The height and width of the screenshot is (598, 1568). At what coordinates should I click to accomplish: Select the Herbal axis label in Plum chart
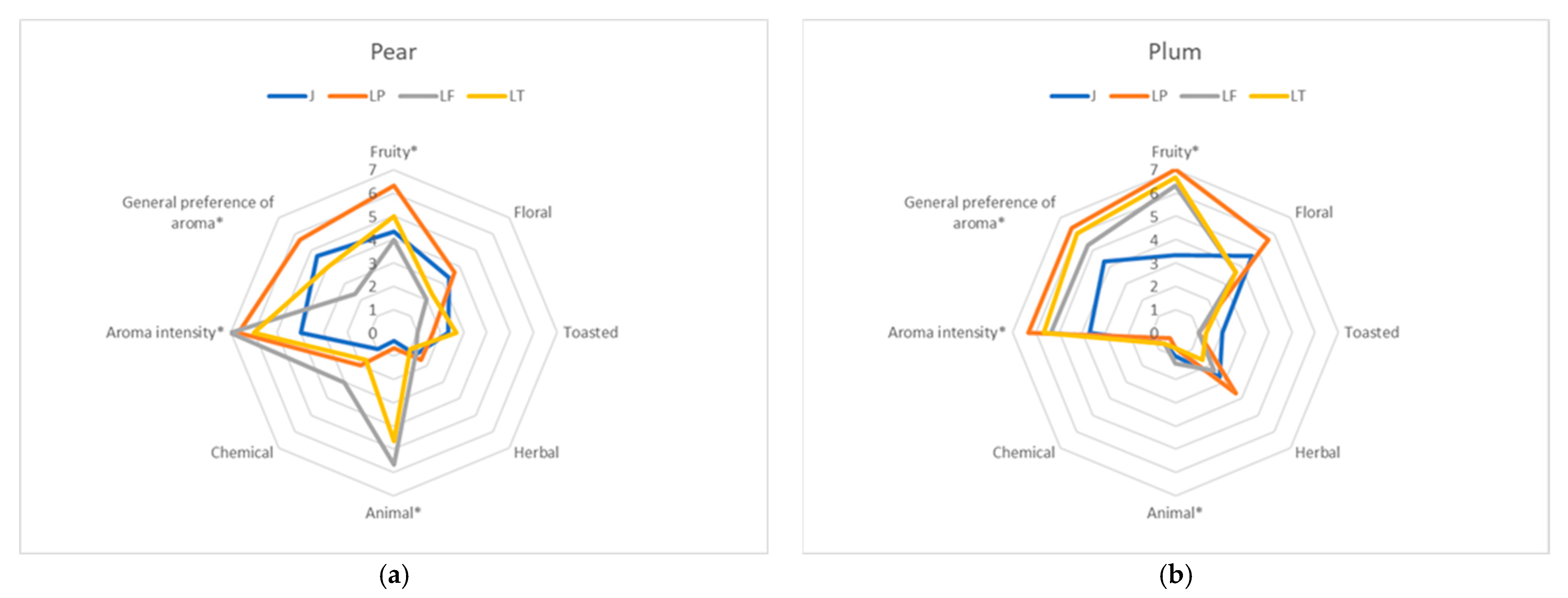1317,453
